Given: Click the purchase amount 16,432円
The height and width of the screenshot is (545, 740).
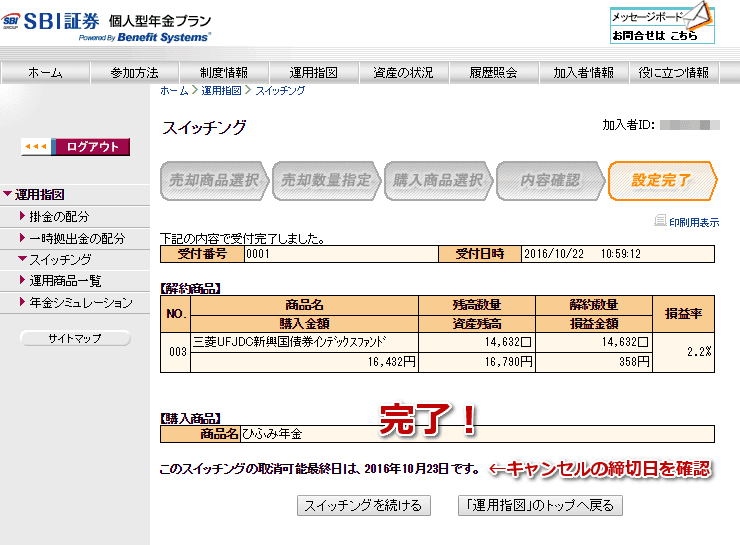Looking at the screenshot, I should click(392, 362).
